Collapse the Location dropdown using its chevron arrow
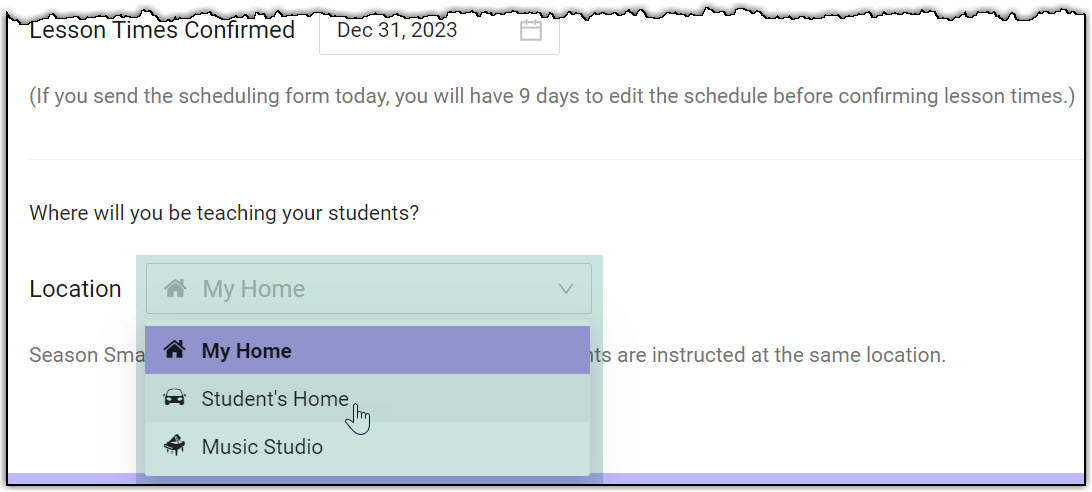 tap(566, 289)
